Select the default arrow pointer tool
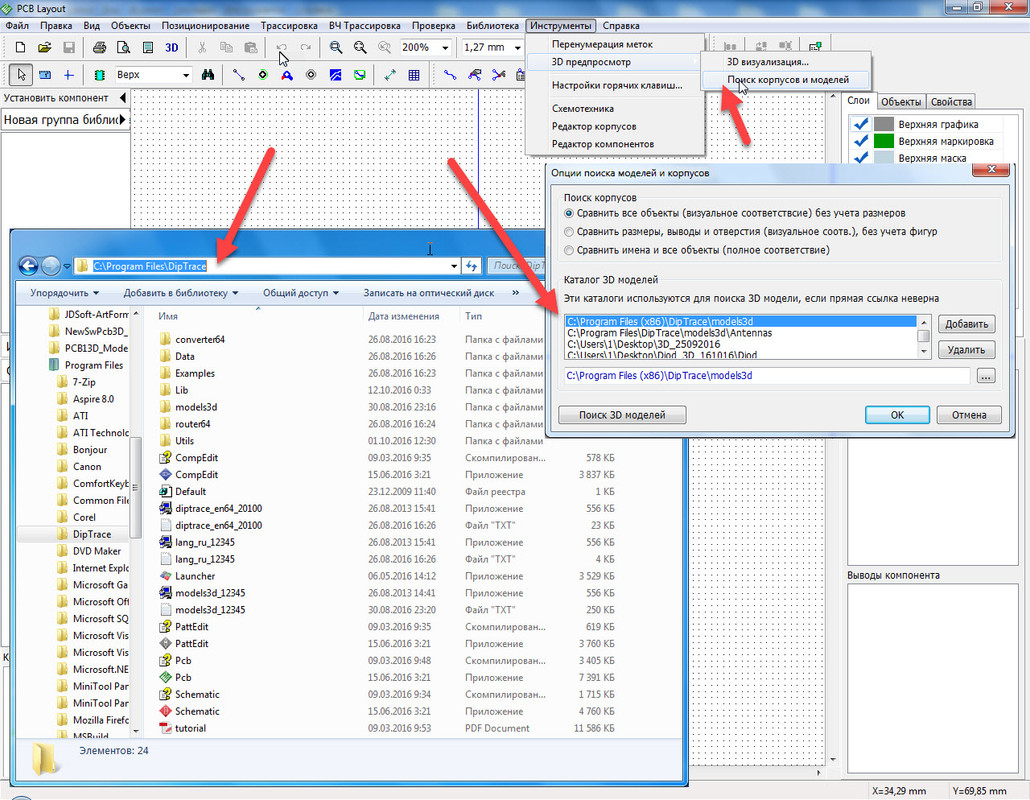The image size is (1030, 800). point(20,75)
